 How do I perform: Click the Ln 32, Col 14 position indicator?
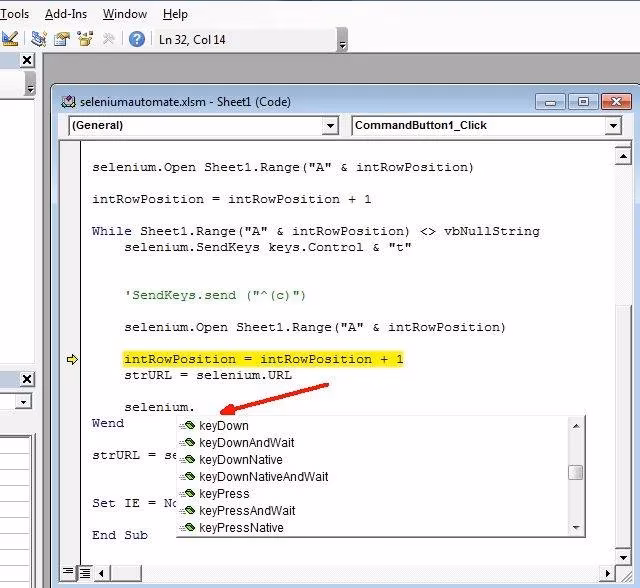[192, 40]
